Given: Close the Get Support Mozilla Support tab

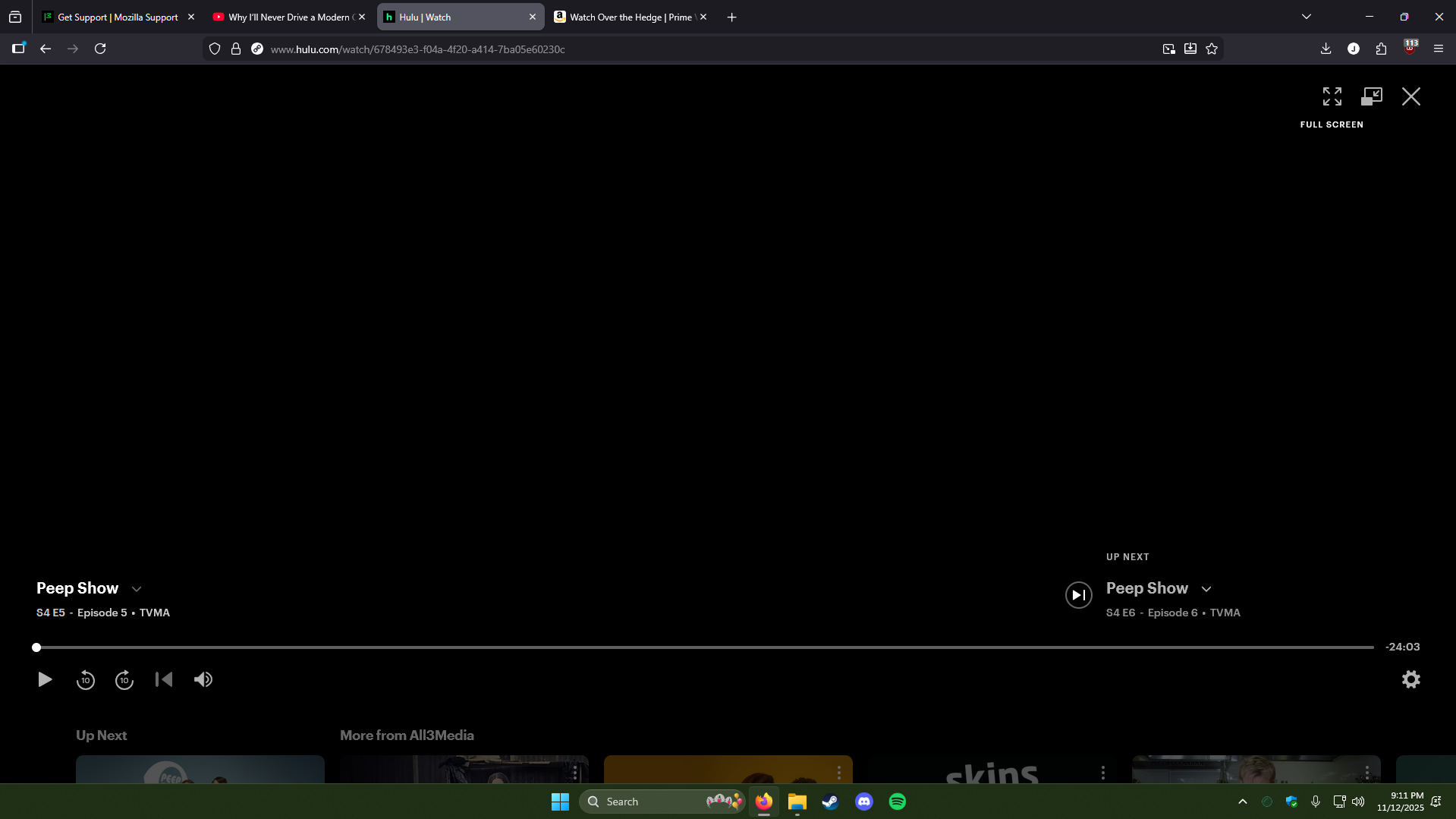Looking at the screenshot, I should pos(191,17).
